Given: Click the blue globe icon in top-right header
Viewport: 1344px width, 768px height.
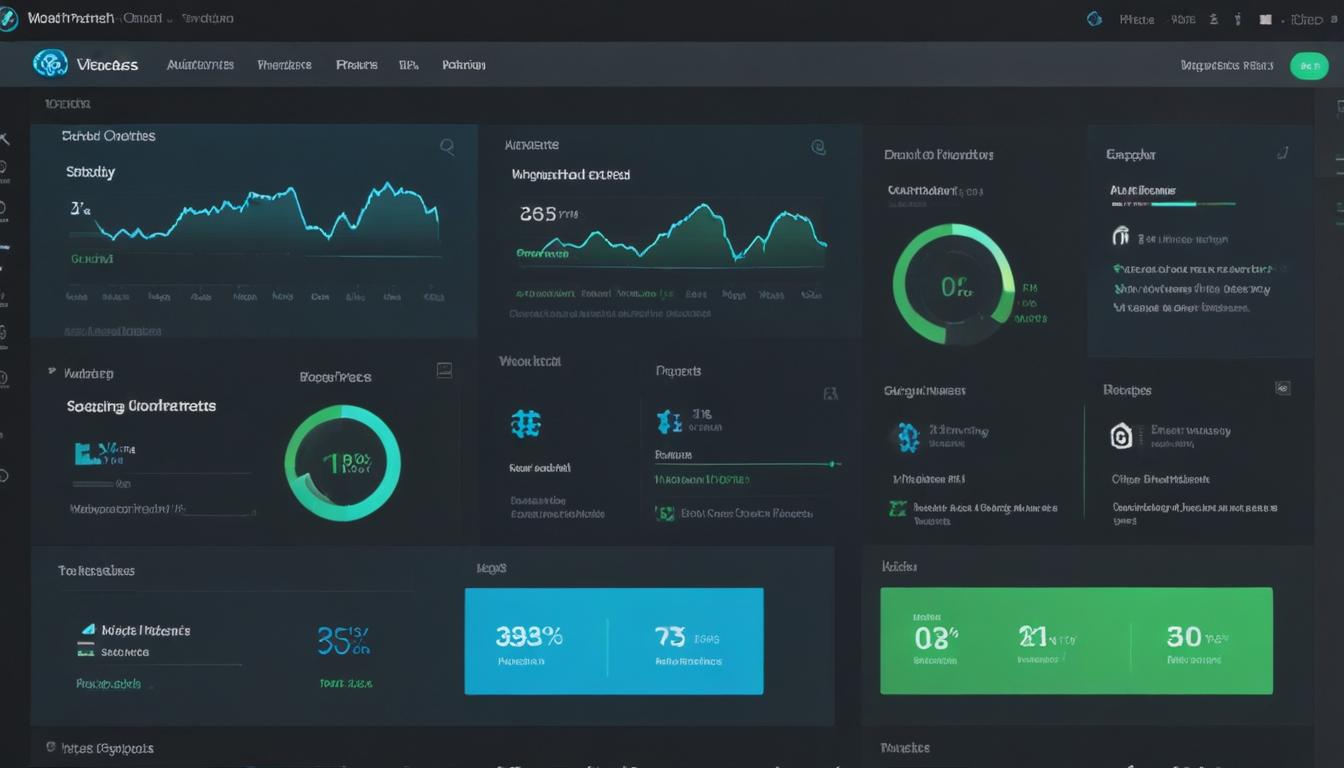Looking at the screenshot, I should pos(1094,19).
